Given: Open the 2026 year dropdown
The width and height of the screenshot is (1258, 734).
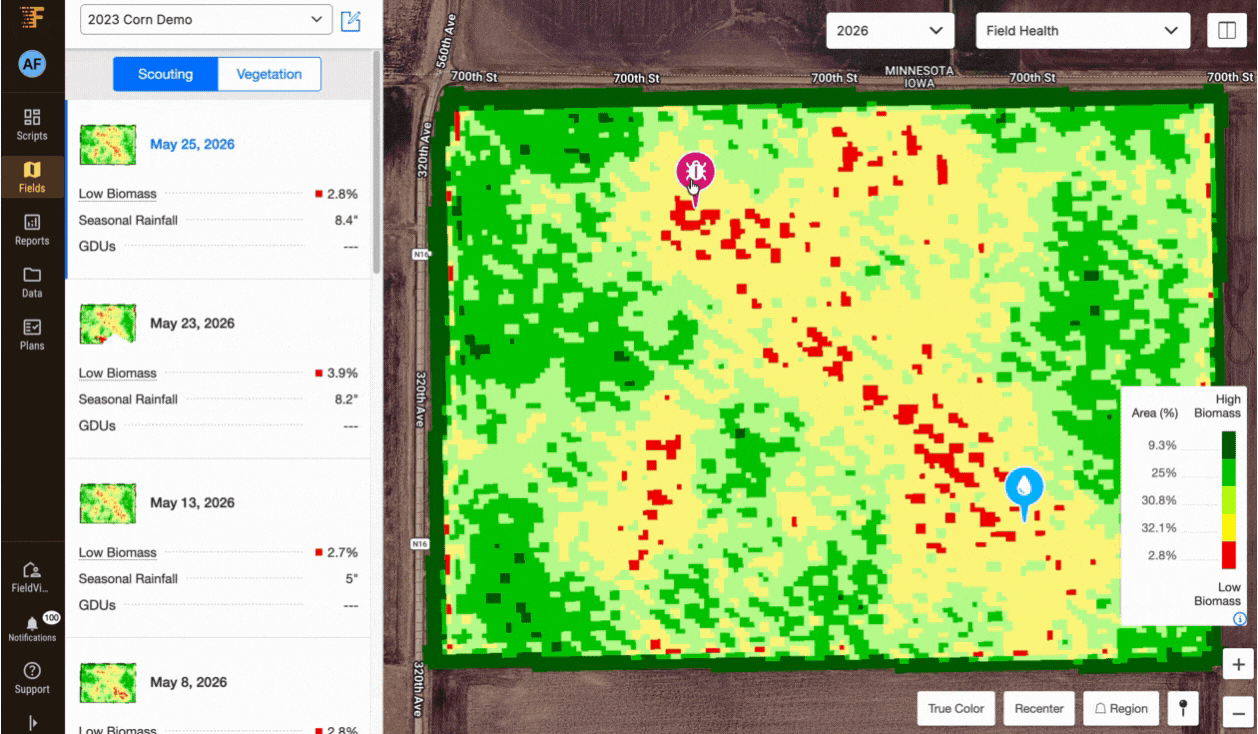Looking at the screenshot, I should (890, 30).
